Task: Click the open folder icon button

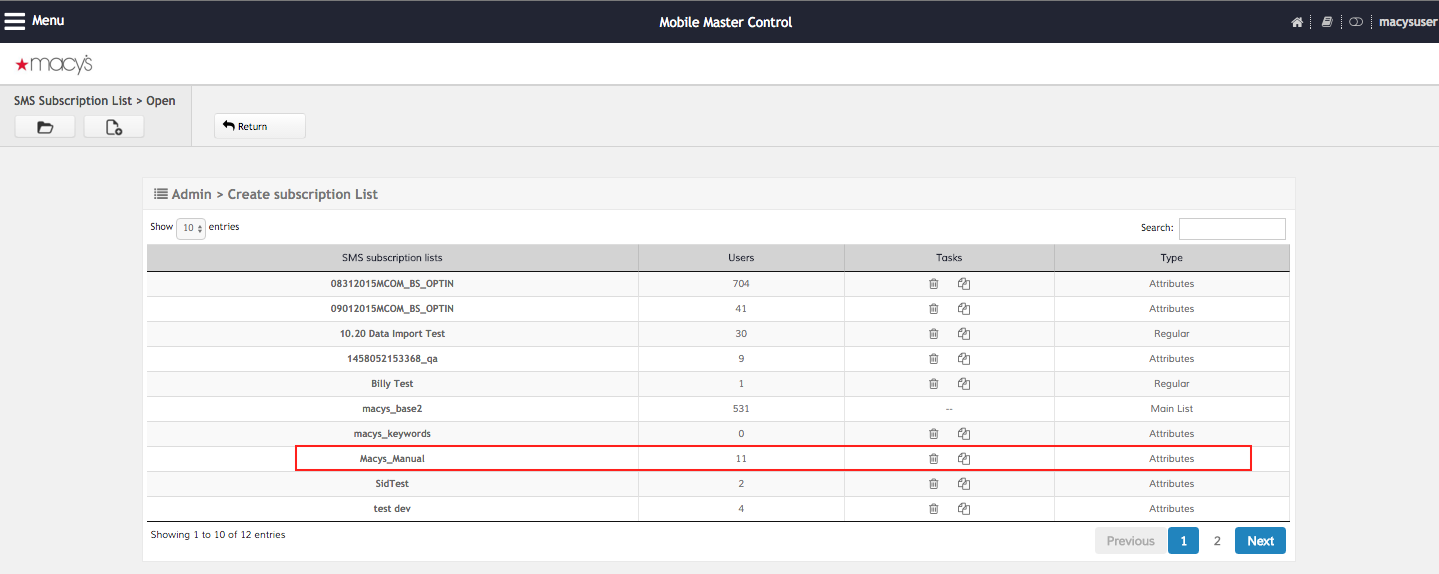Action: point(45,127)
